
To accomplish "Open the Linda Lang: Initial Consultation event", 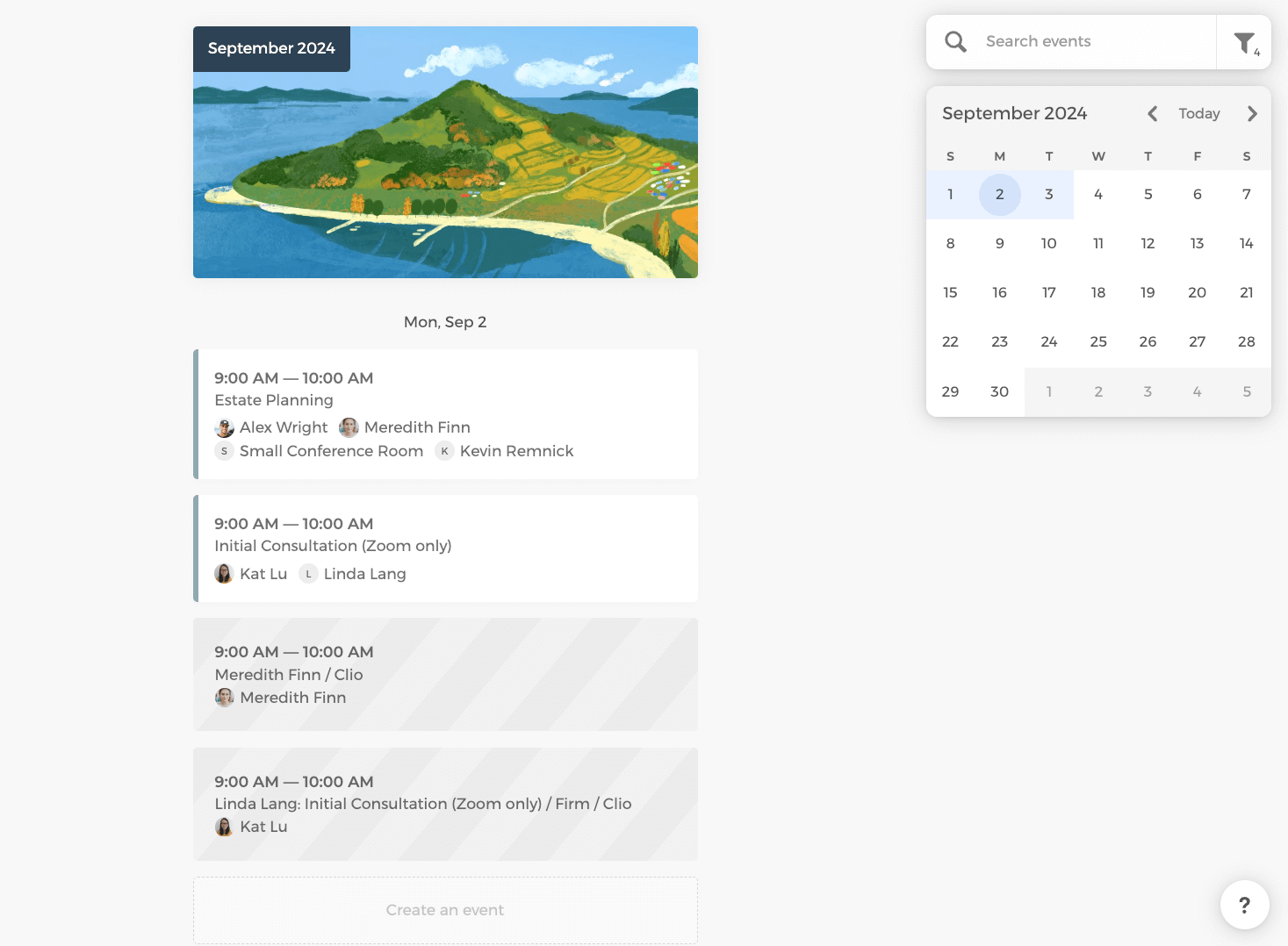I will (x=445, y=804).
